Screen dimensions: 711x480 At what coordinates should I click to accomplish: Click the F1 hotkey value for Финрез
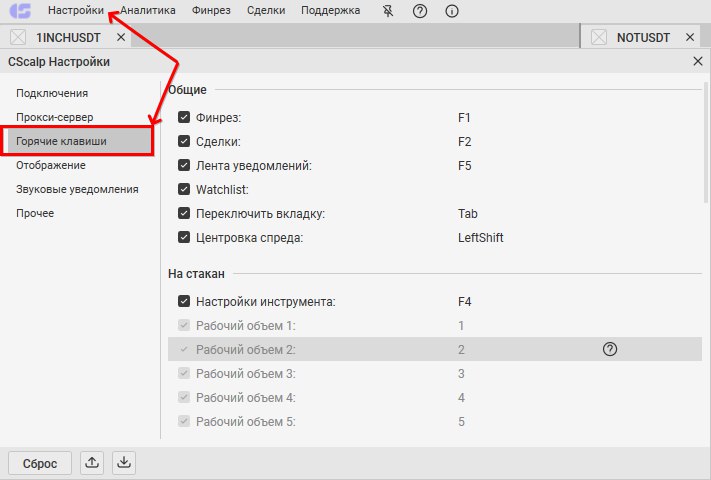pyautogui.click(x=464, y=118)
